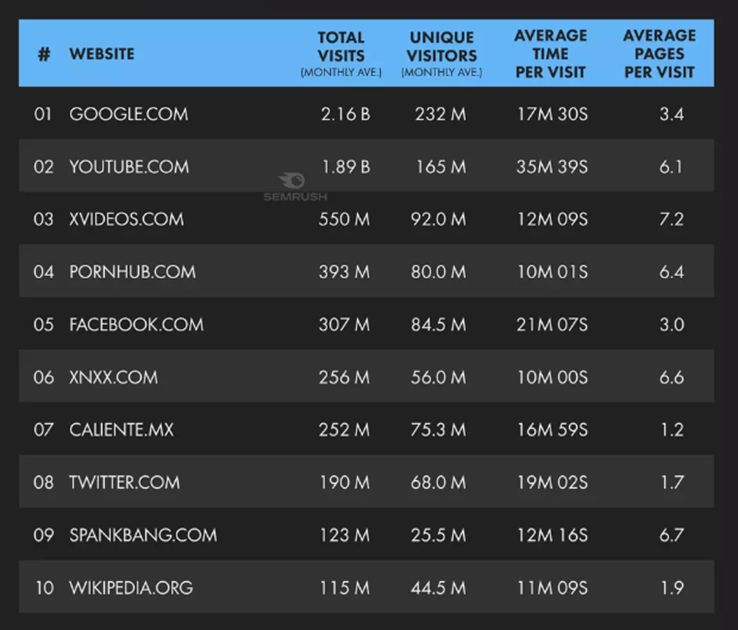Select Facebook's 84.5 M unique visitors
The width and height of the screenshot is (738, 630).
tap(438, 324)
